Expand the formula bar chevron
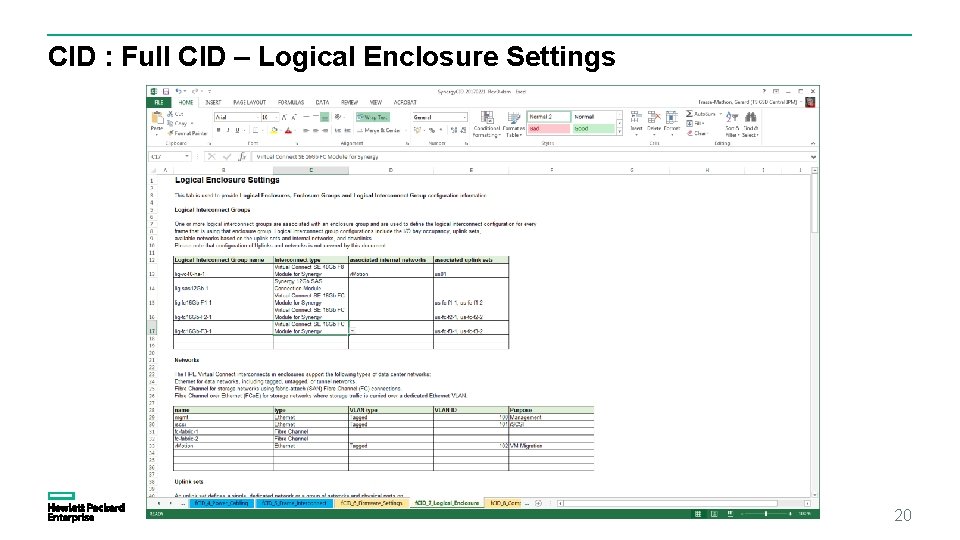Image resolution: width=960 pixels, height=540 pixels. (x=813, y=157)
